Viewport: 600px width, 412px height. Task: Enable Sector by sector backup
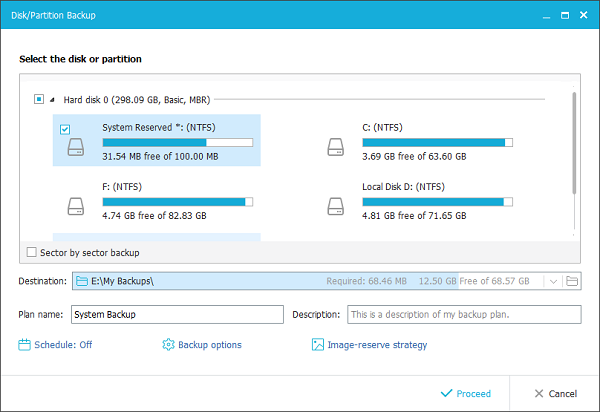coord(32,252)
